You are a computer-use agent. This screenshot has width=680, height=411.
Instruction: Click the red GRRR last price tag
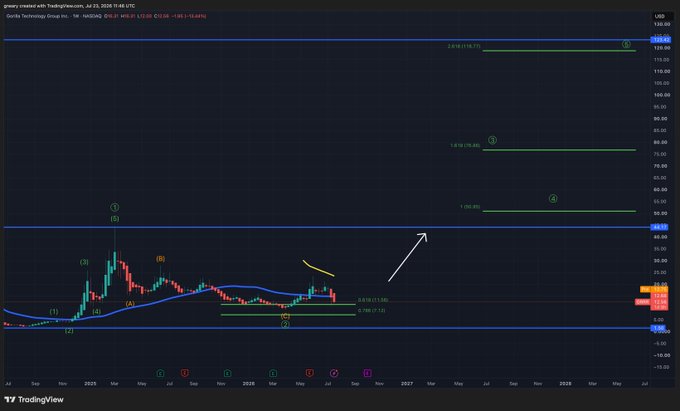651,302
